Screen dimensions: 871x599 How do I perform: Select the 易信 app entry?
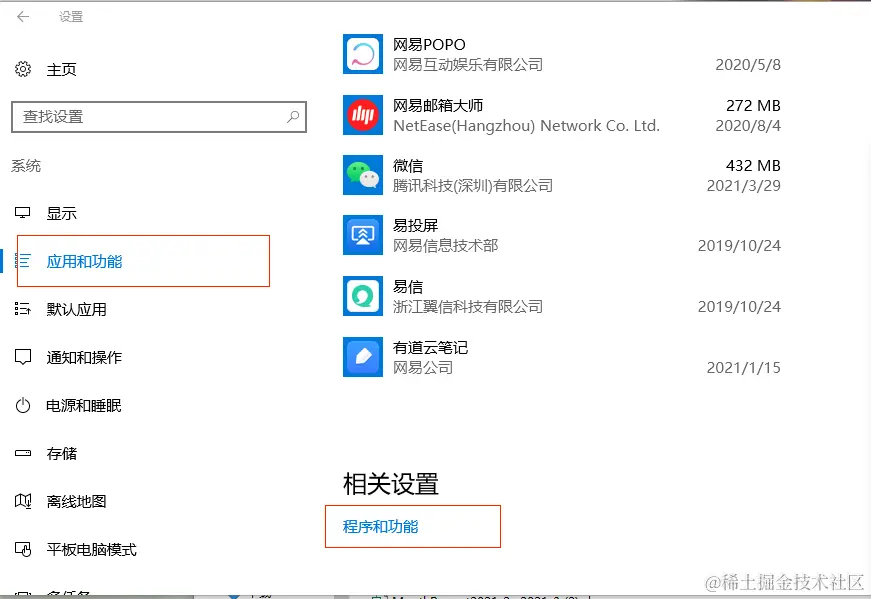pyautogui.click(x=562, y=296)
